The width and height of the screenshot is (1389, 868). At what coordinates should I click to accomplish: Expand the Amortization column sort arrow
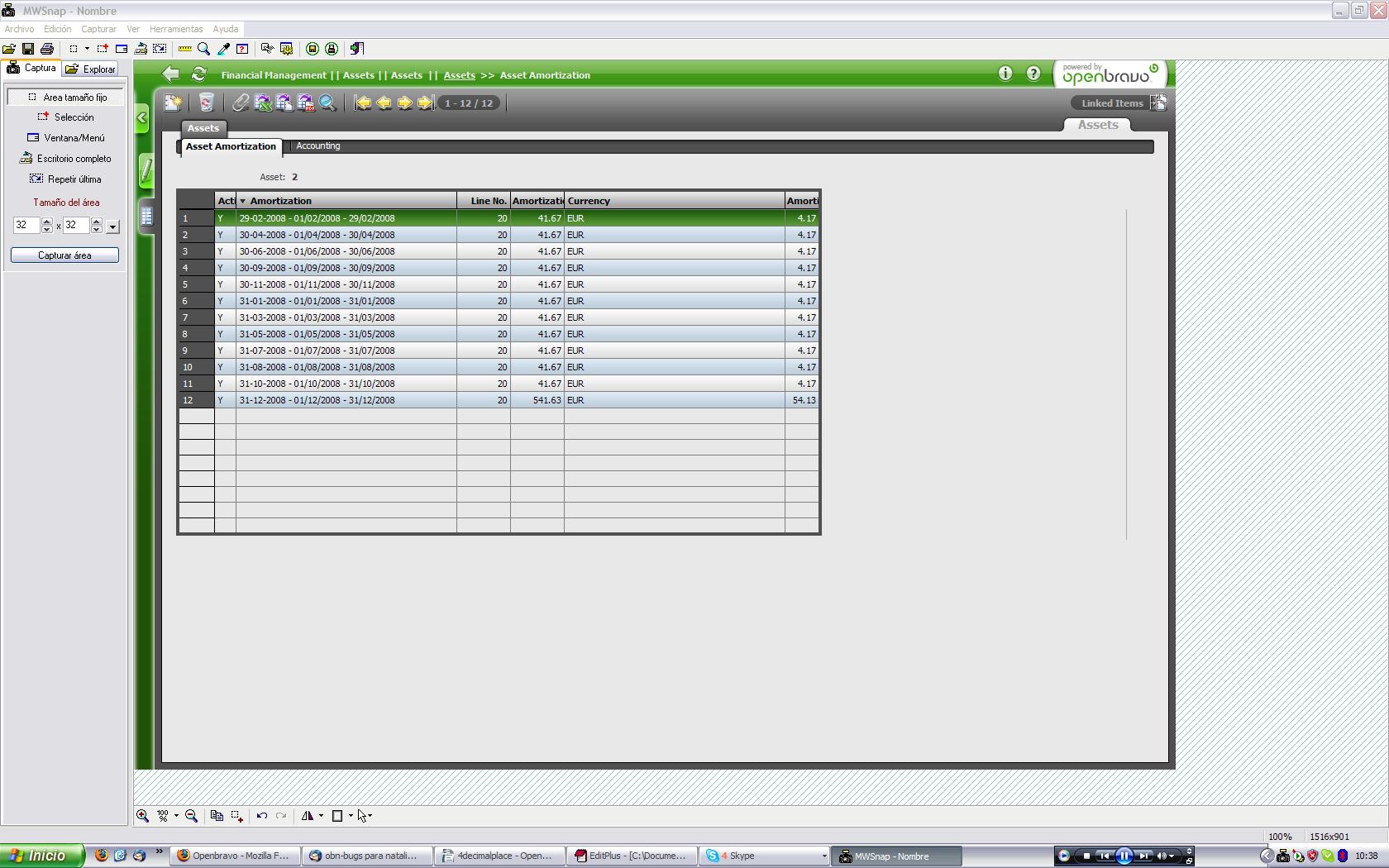click(x=242, y=201)
